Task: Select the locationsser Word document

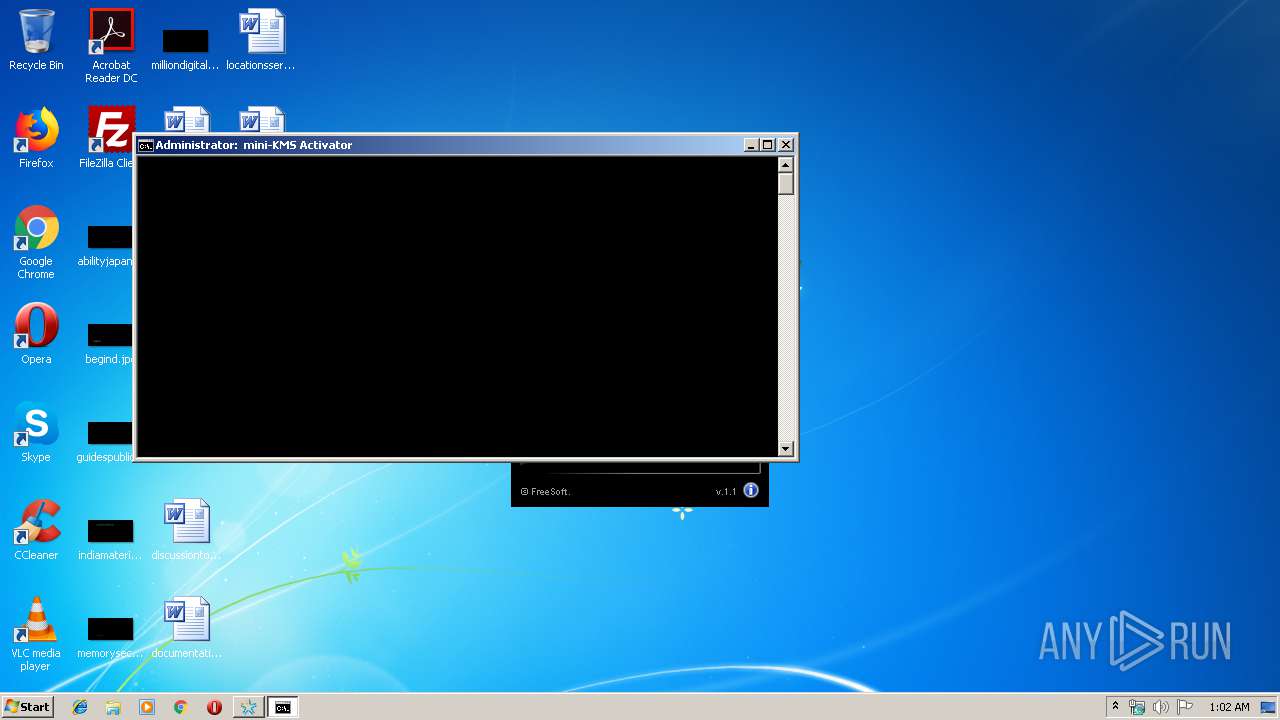Action: coord(261,40)
